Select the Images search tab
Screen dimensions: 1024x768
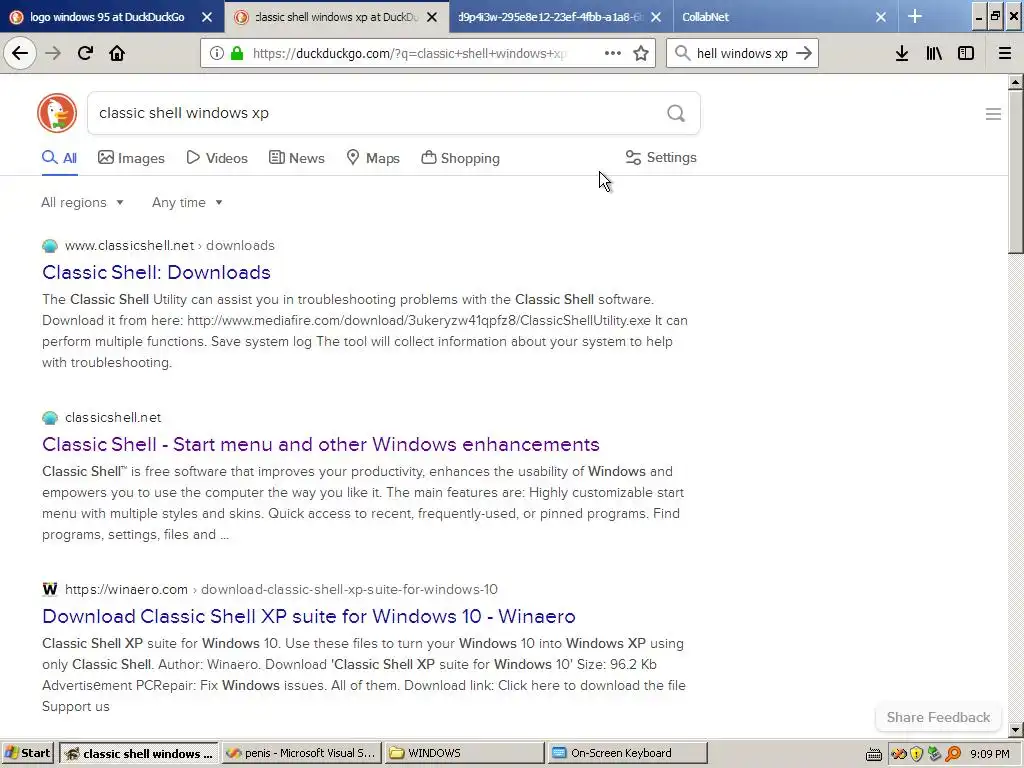click(131, 158)
